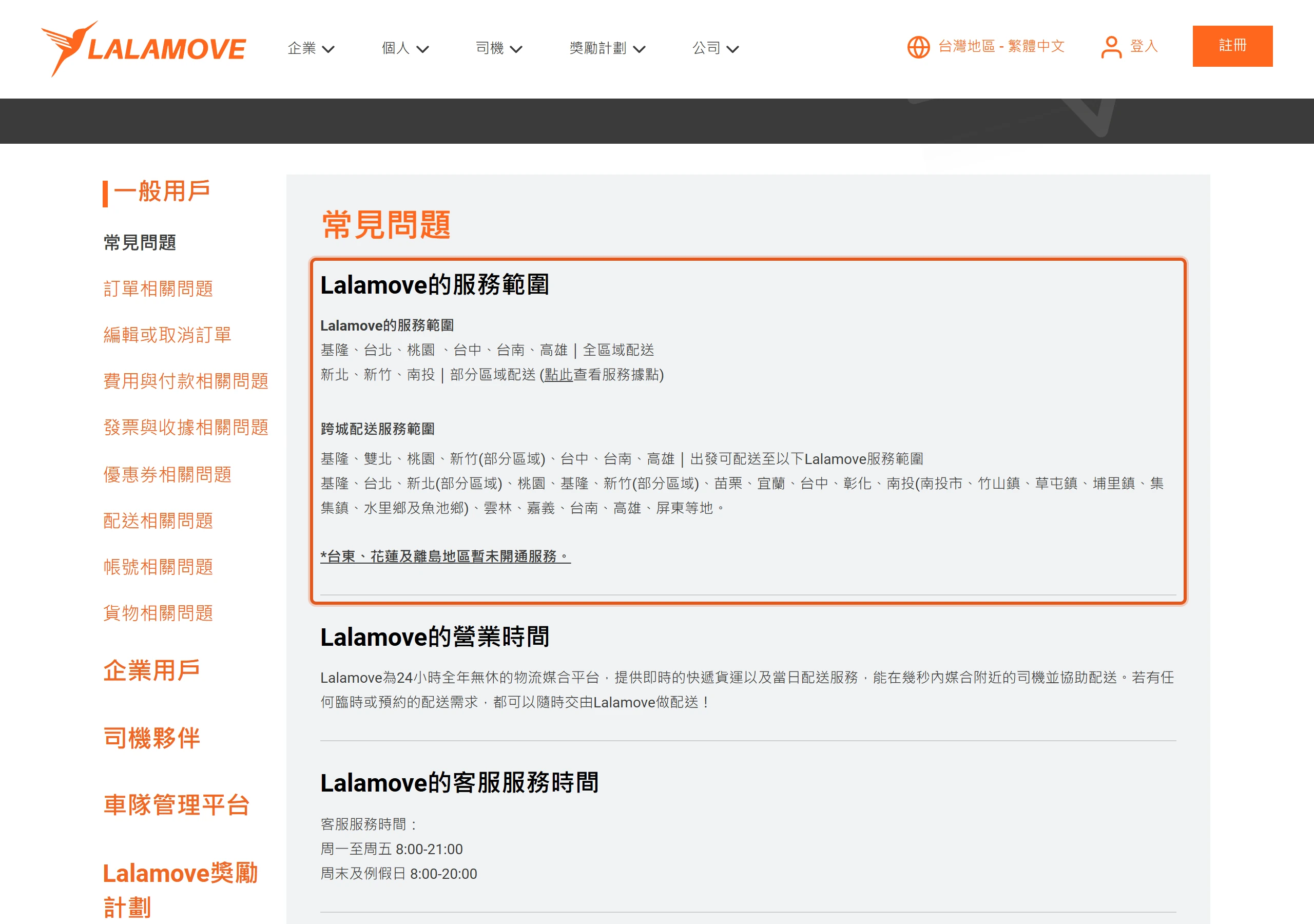The image size is (1314, 924).
Task: Click the 登入 login link
Action: 1144,46
